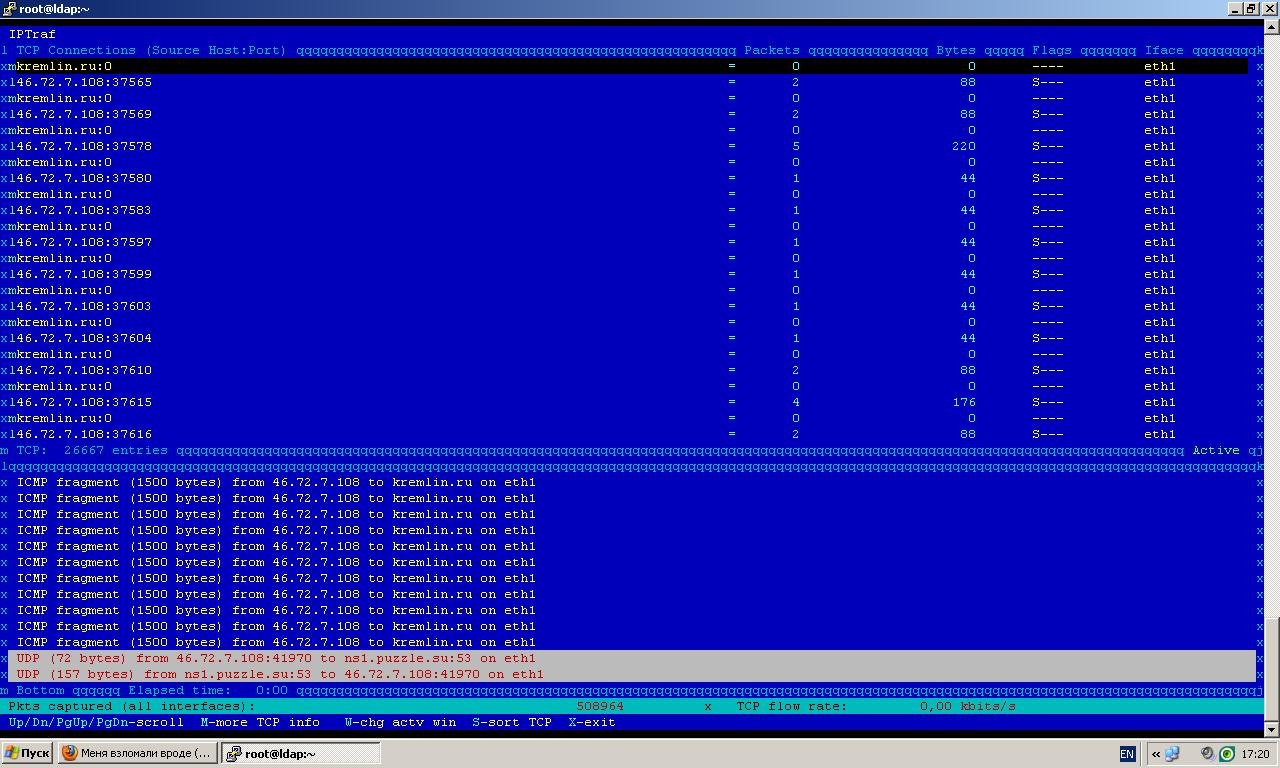Click the network connection tray icon

[x=1172, y=754]
